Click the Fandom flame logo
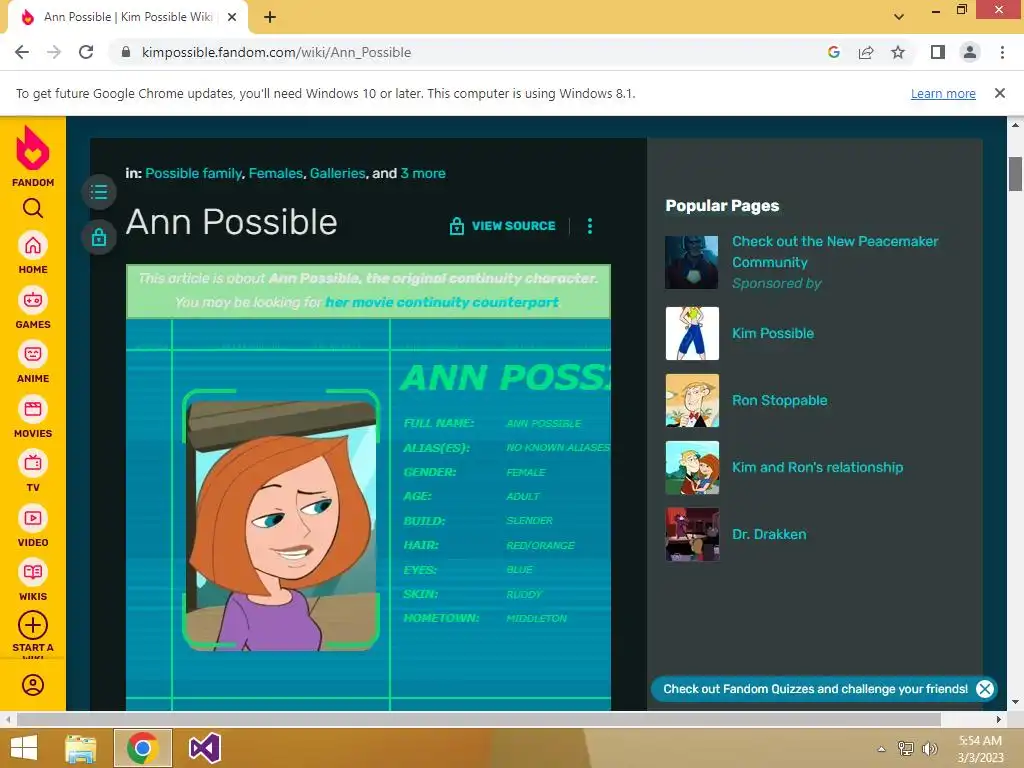The width and height of the screenshot is (1024, 768). coord(33,148)
